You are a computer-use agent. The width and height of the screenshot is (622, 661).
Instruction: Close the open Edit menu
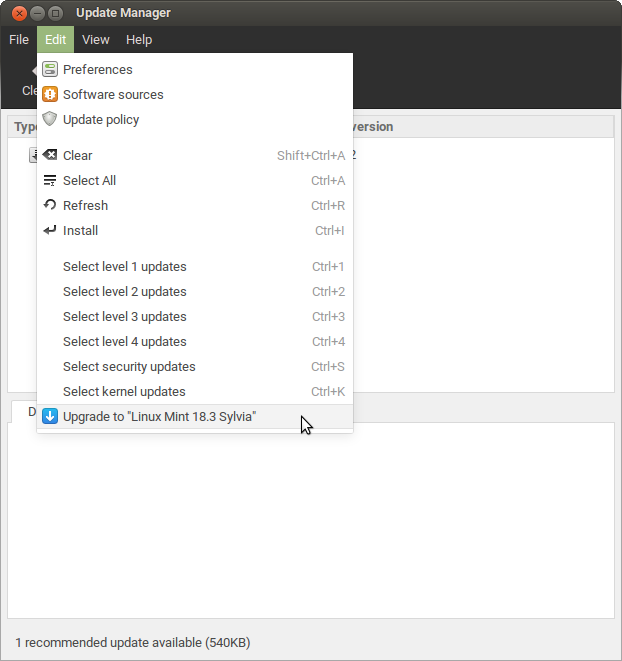55,40
